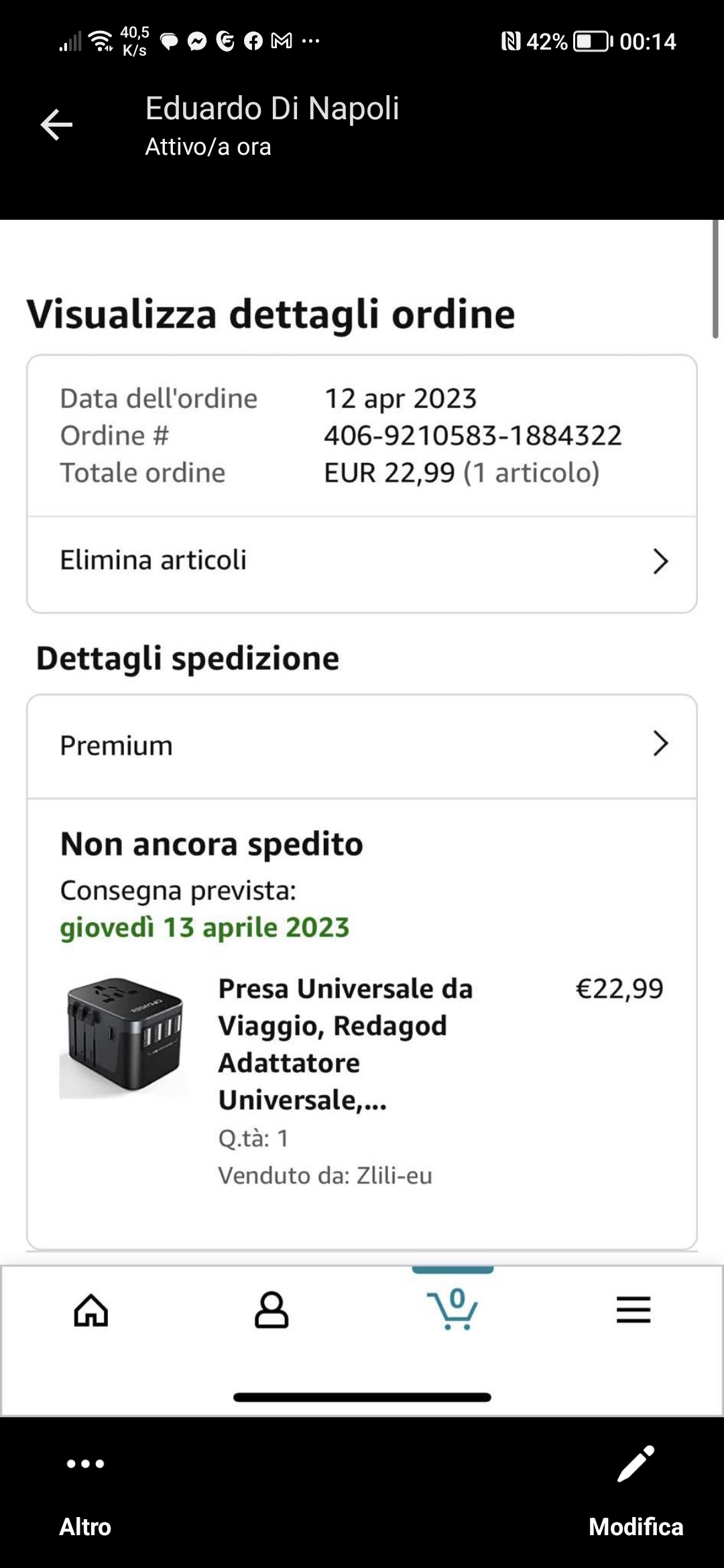Viewport: 724px width, 1568px height.
Task: Expand the Elimina articoli chevron
Action: pos(660,562)
